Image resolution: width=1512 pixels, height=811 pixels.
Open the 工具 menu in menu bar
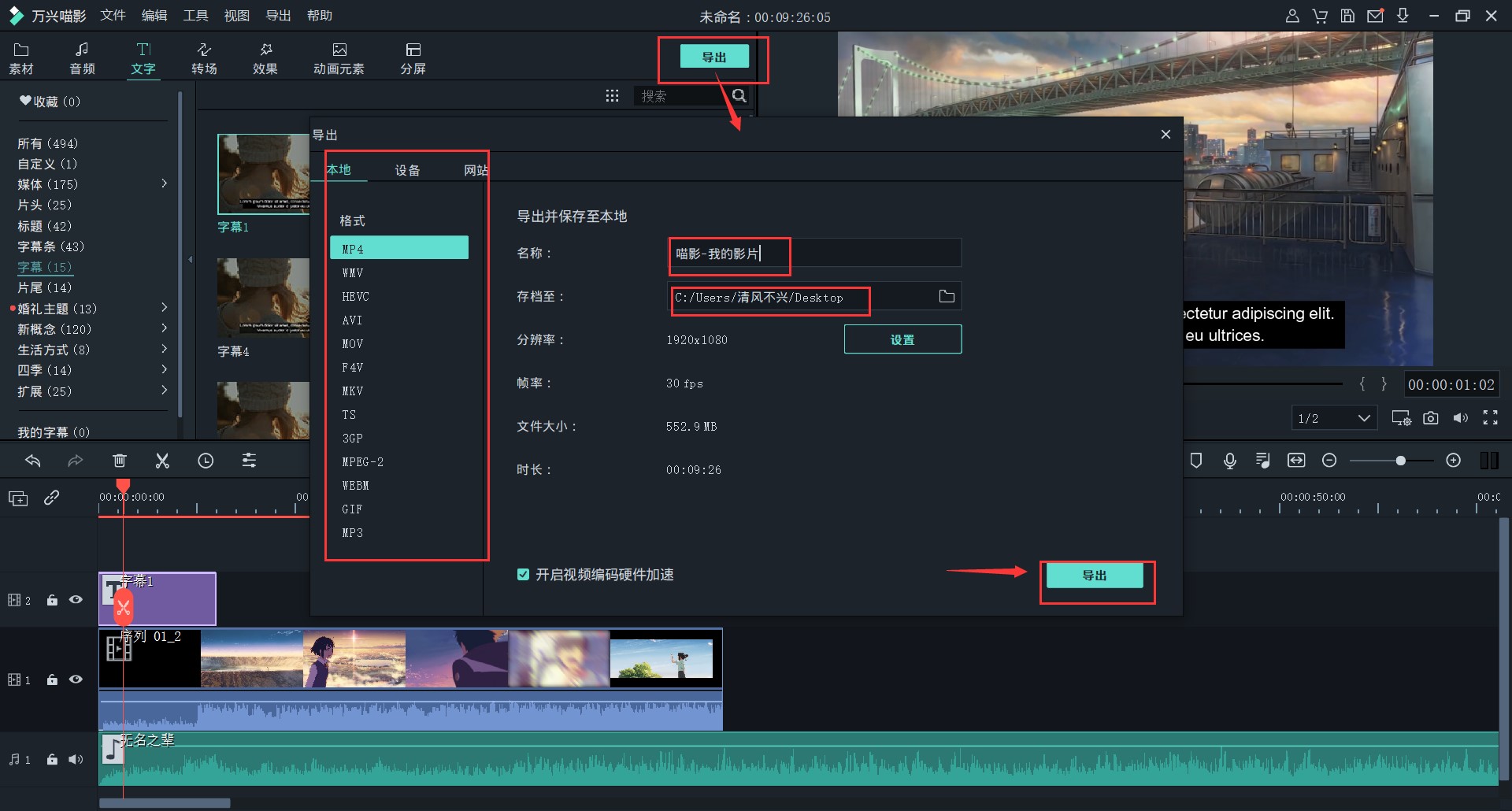tap(195, 16)
